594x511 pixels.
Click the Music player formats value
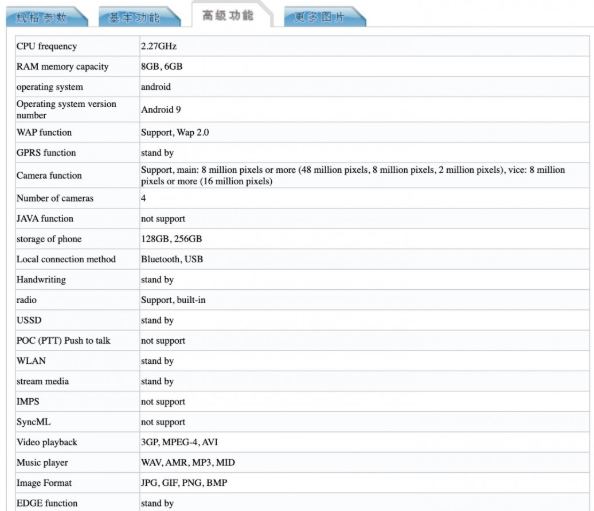[188, 463]
